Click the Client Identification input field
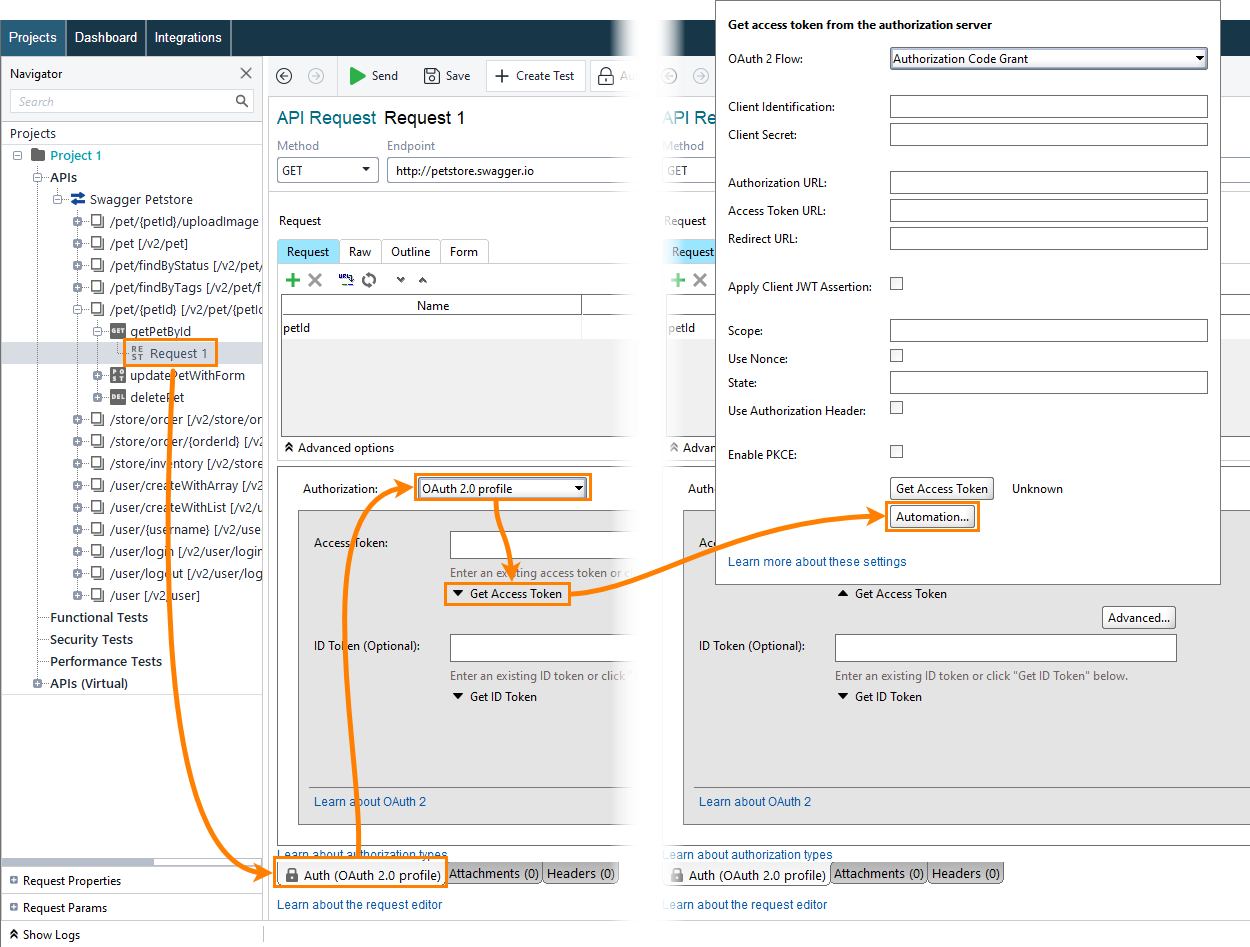1250x947 pixels. 1048,107
